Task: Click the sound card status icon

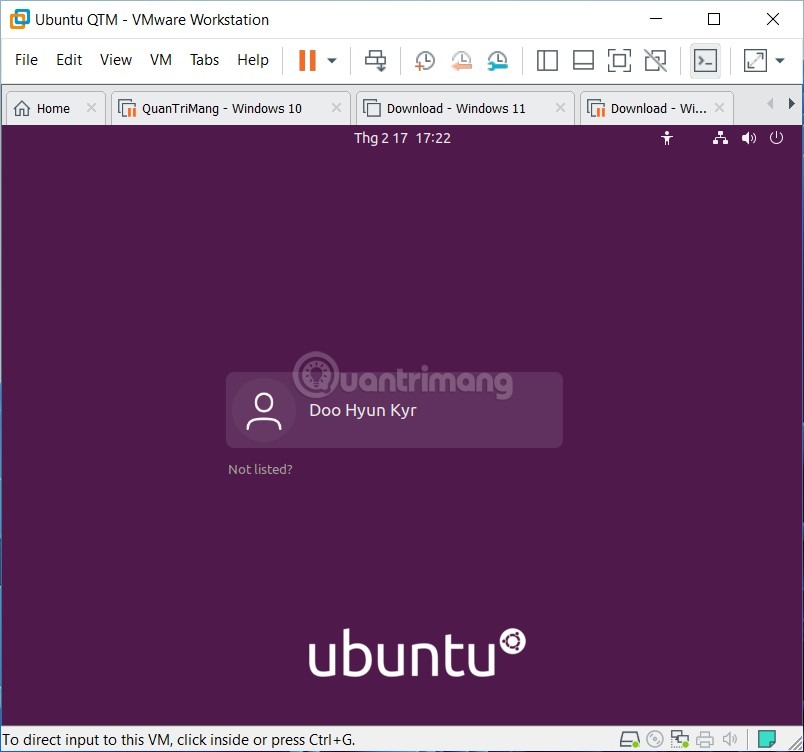Action: click(730, 739)
